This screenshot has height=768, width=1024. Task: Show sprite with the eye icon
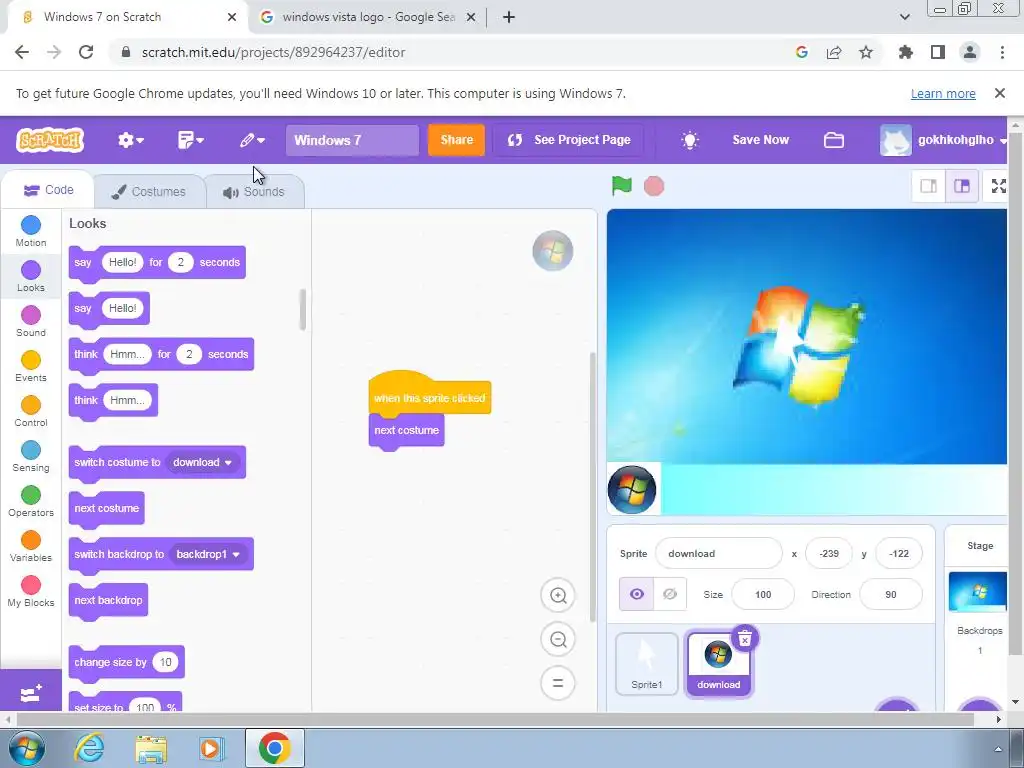(636, 594)
